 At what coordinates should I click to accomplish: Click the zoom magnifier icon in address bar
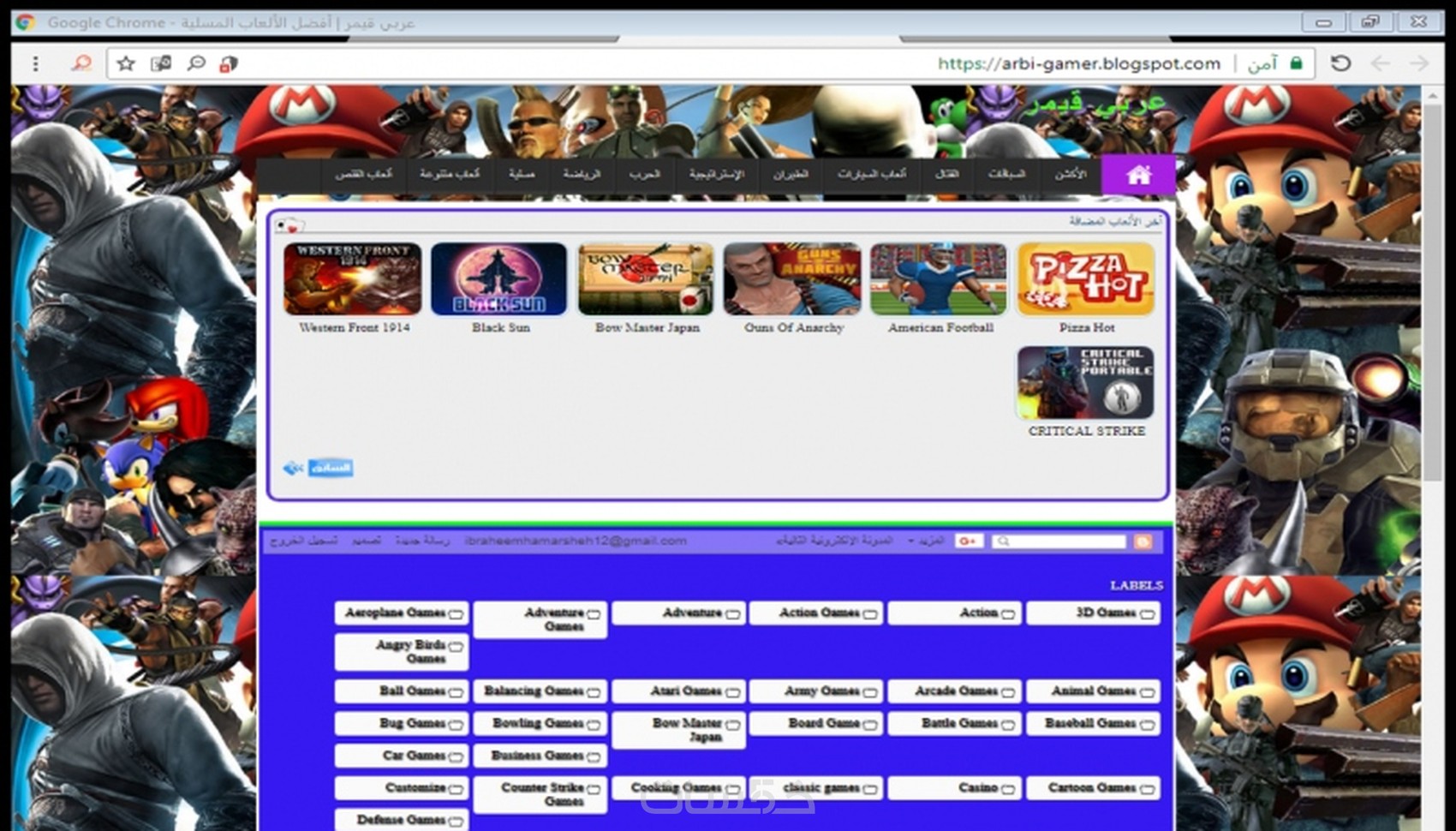pos(196,63)
